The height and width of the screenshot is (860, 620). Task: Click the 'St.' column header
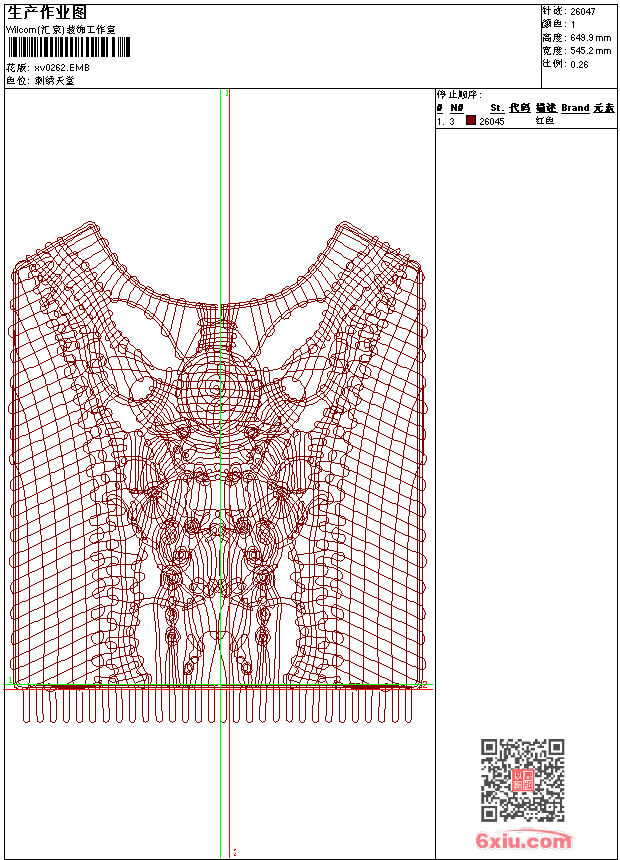pyautogui.click(x=497, y=108)
